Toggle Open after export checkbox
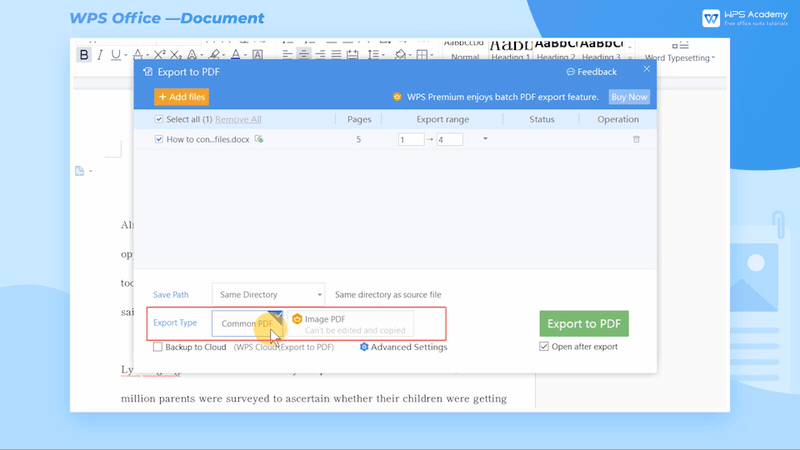The height and width of the screenshot is (450, 800). pos(544,347)
